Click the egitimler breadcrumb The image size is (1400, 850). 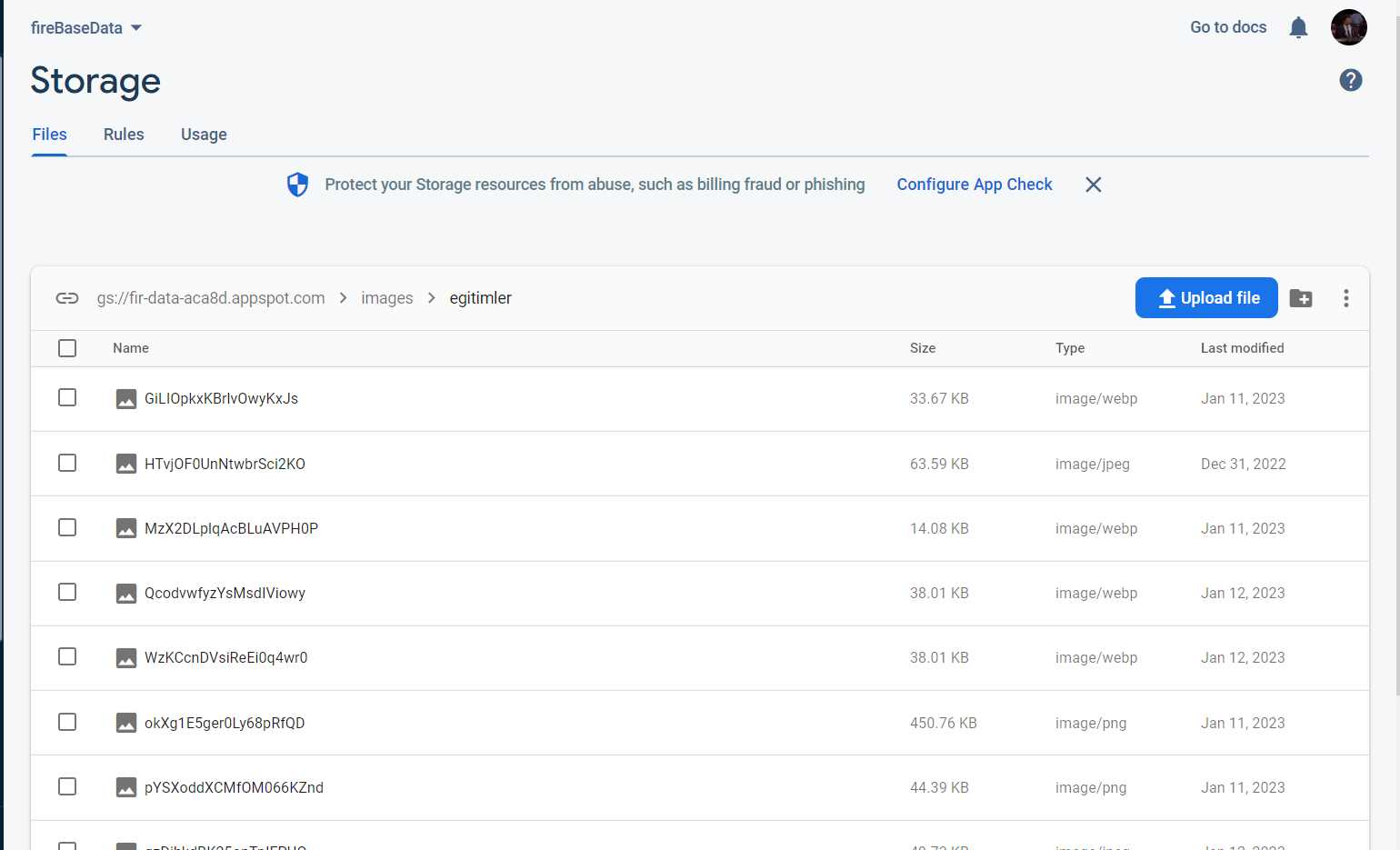tap(481, 298)
